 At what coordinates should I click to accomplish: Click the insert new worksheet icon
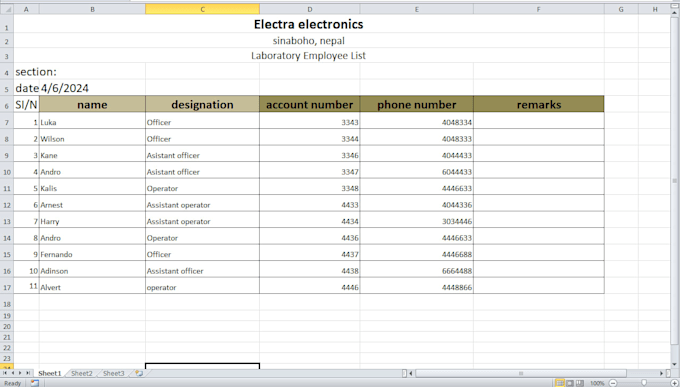tap(139, 373)
